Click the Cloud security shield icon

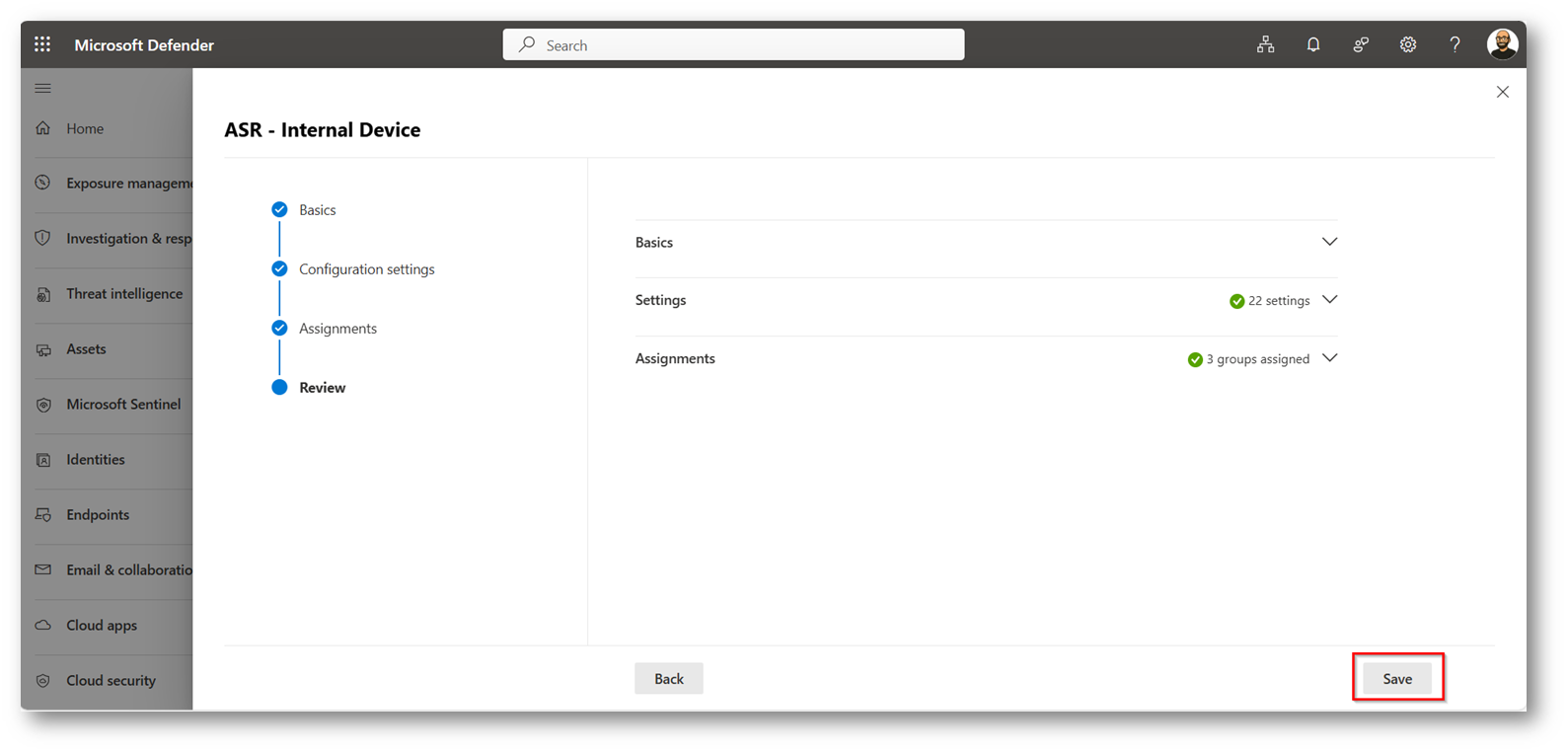coord(42,681)
